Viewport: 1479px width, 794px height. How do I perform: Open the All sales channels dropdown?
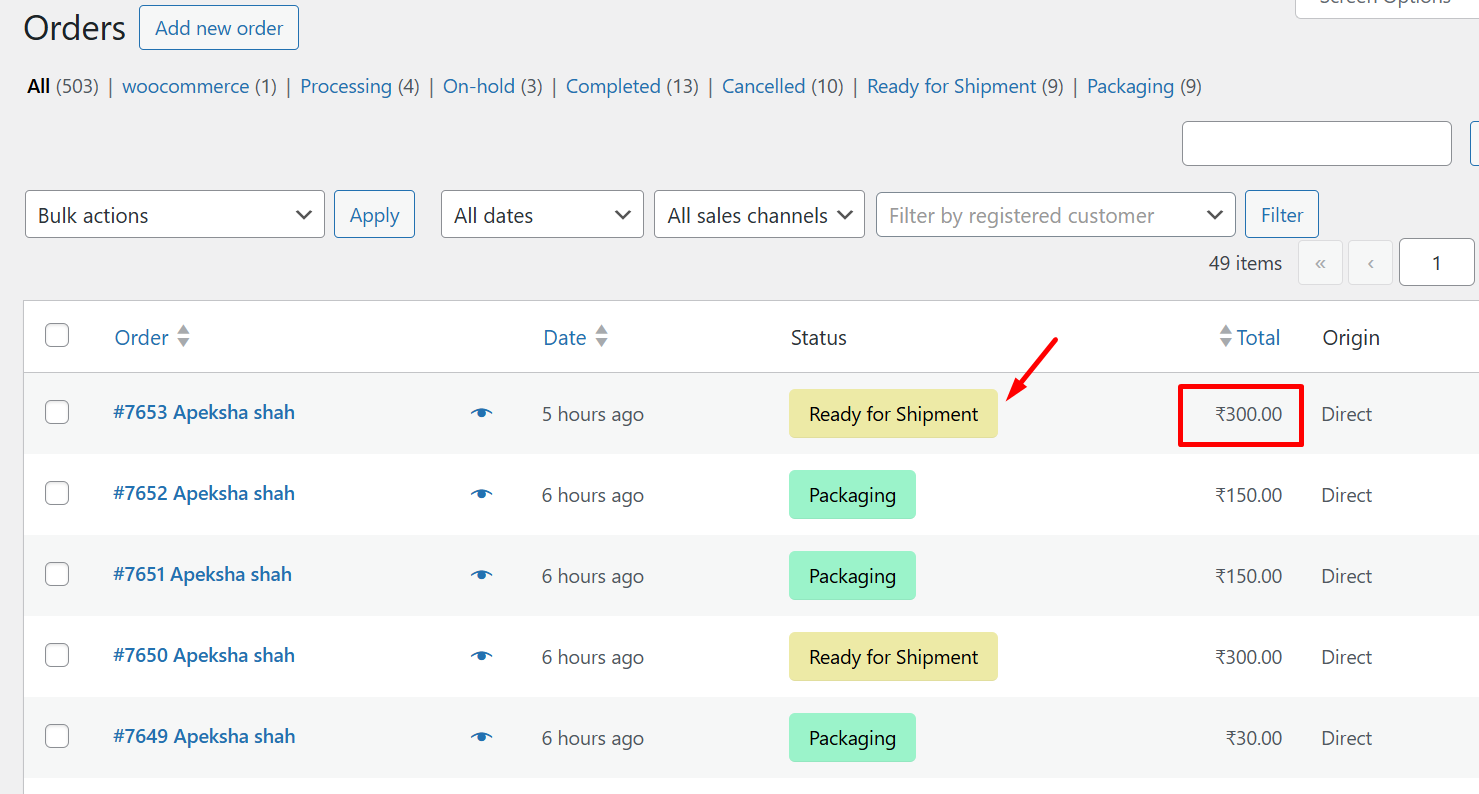click(758, 215)
